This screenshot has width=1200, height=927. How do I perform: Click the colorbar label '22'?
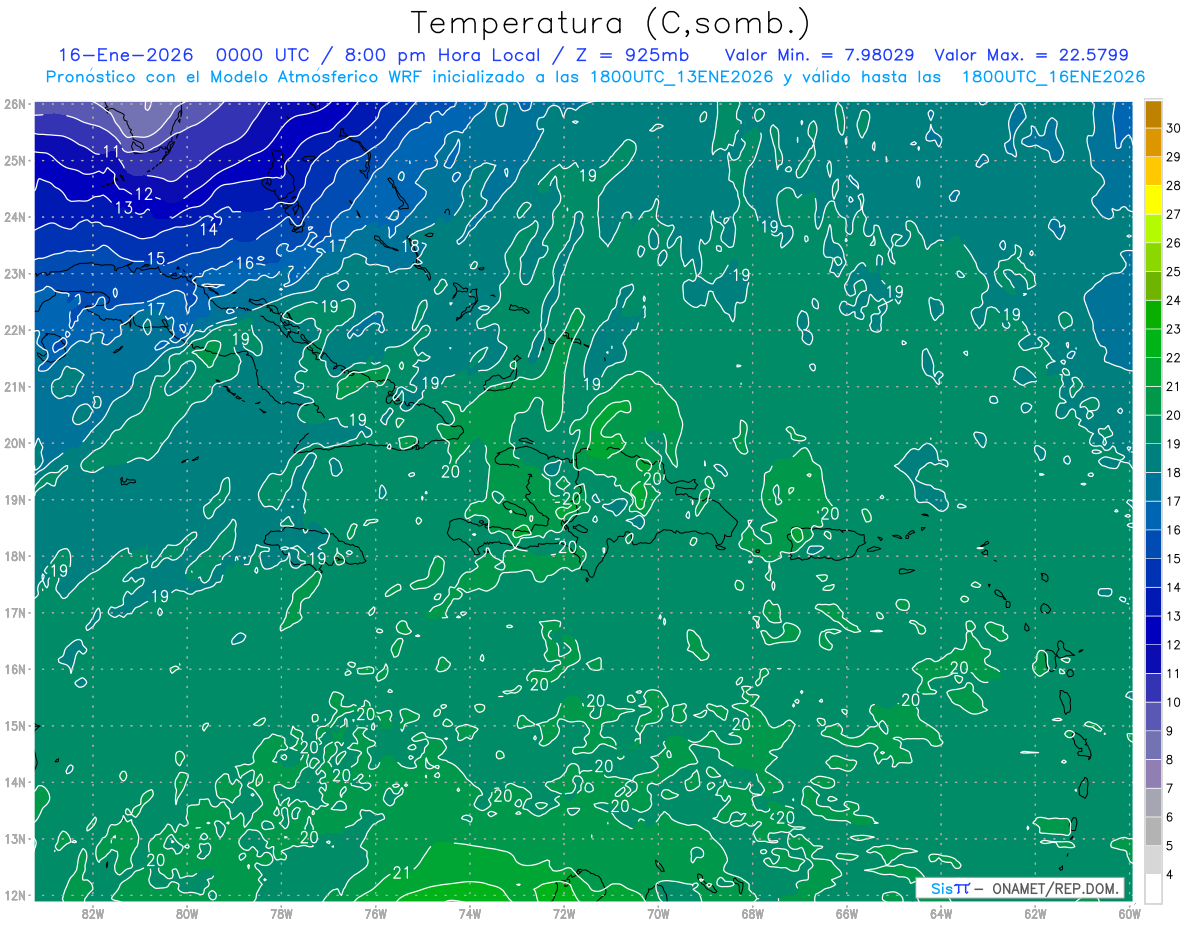pyautogui.click(x=1174, y=357)
